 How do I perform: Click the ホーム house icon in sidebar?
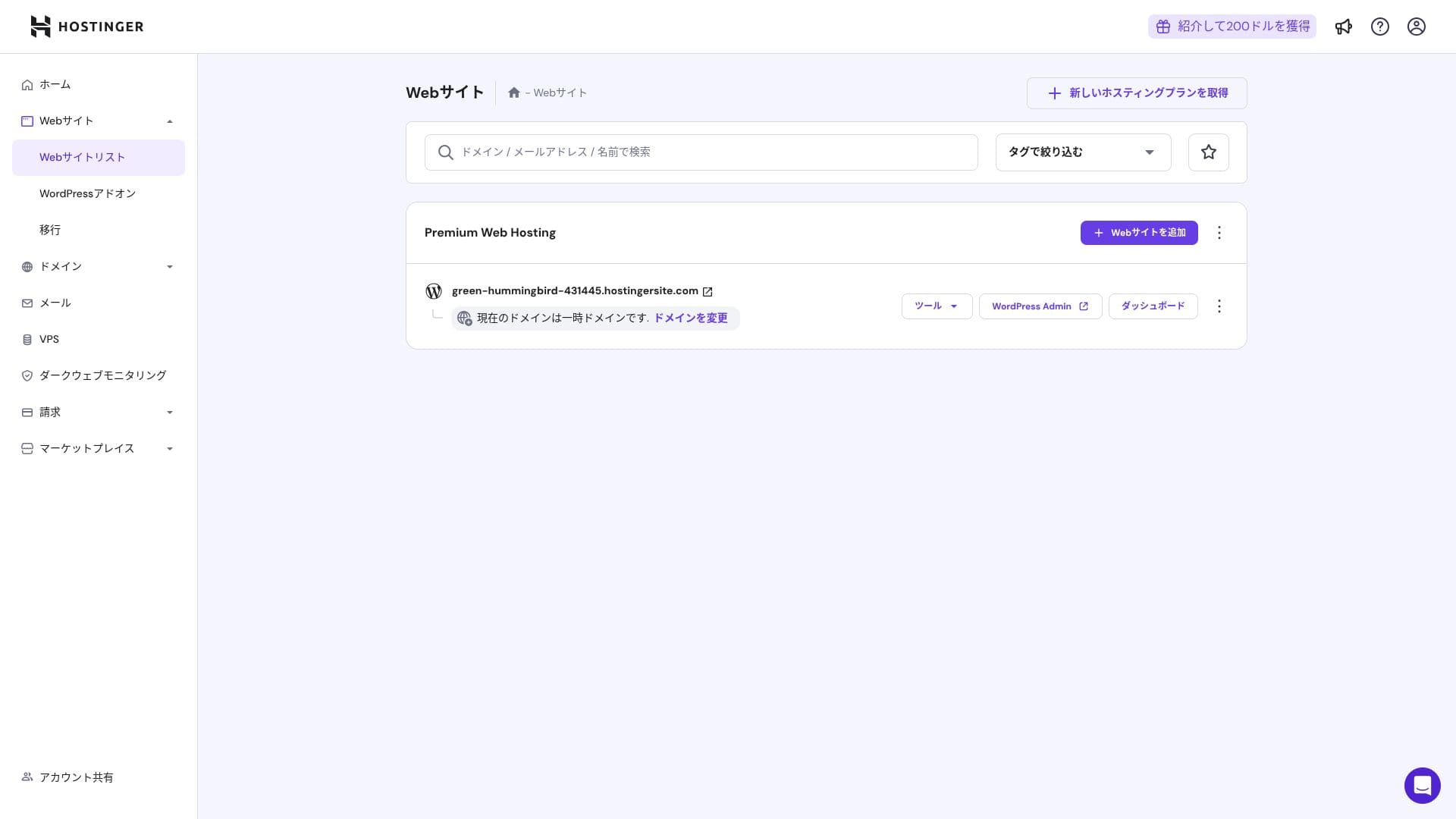tap(27, 85)
